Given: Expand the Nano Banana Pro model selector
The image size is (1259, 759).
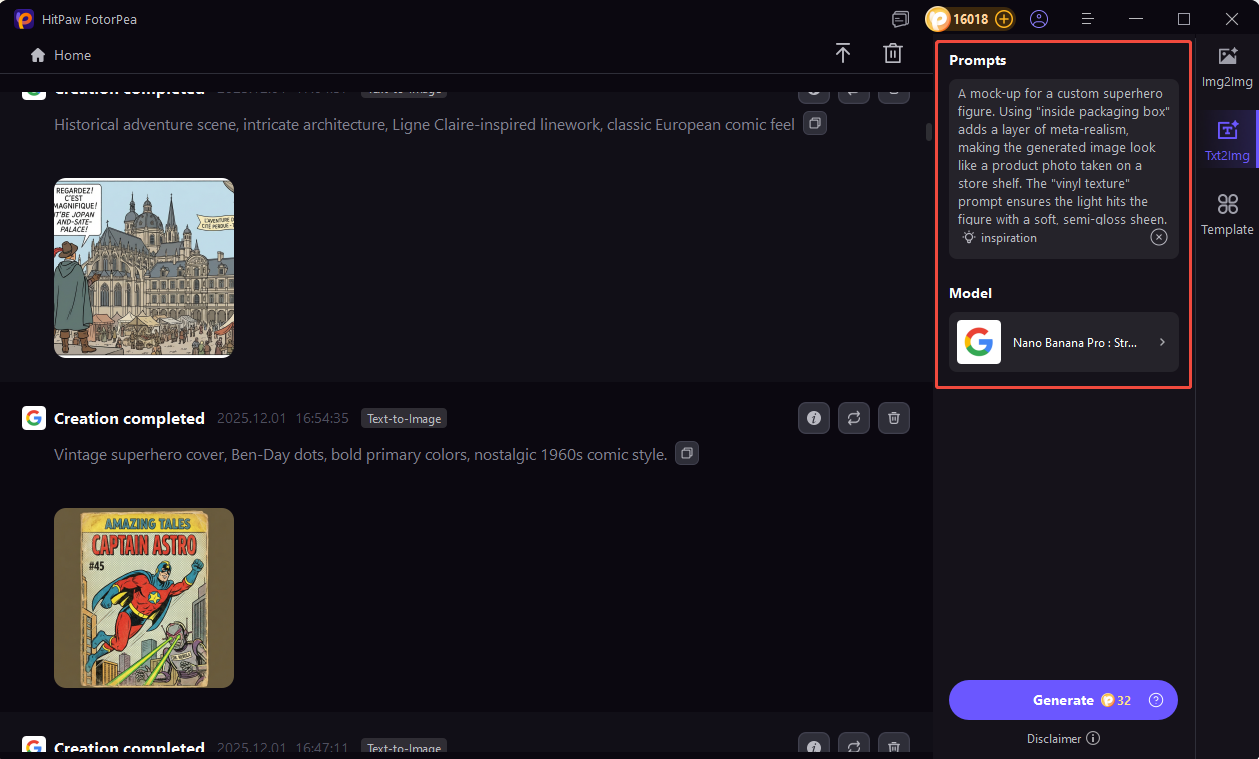Looking at the screenshot, I should [x=1064, y=342].
